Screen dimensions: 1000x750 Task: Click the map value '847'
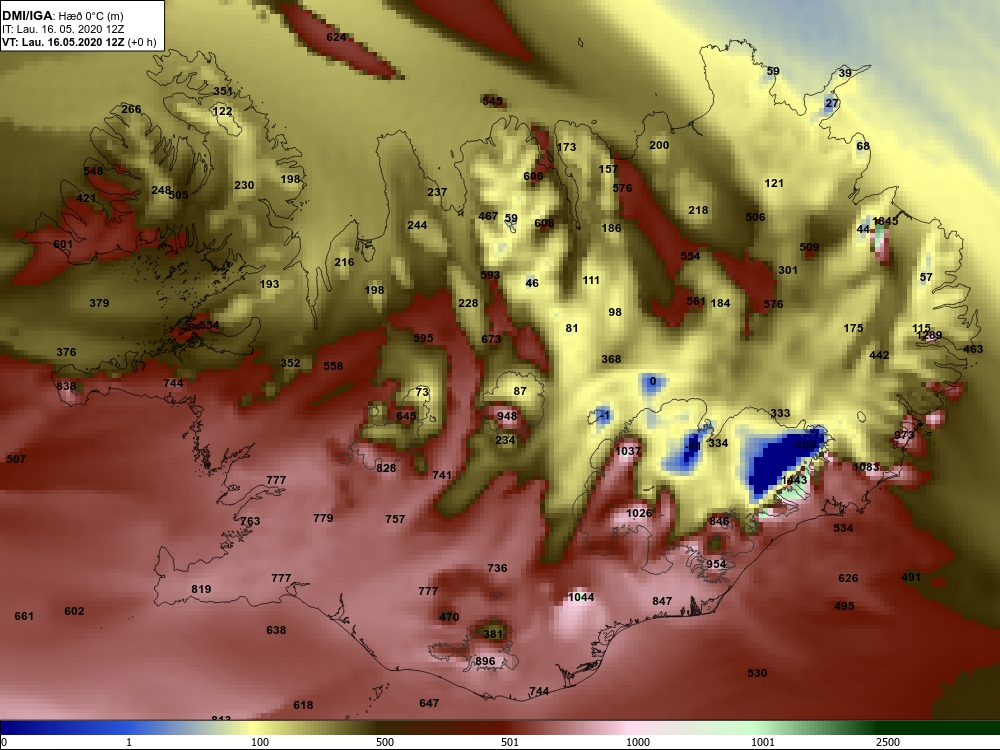(662, 601)
